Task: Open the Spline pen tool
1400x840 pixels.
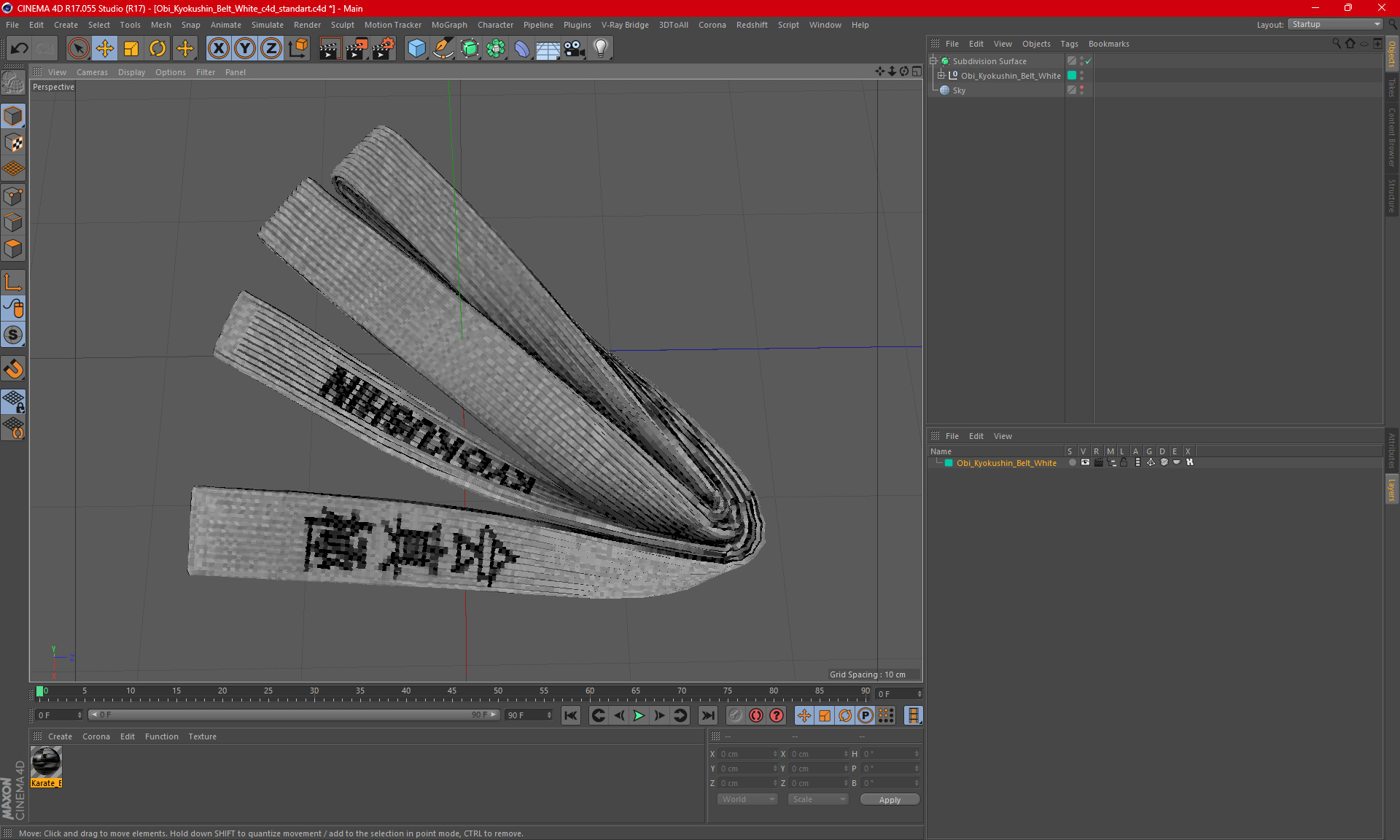Action: [443, 49]
